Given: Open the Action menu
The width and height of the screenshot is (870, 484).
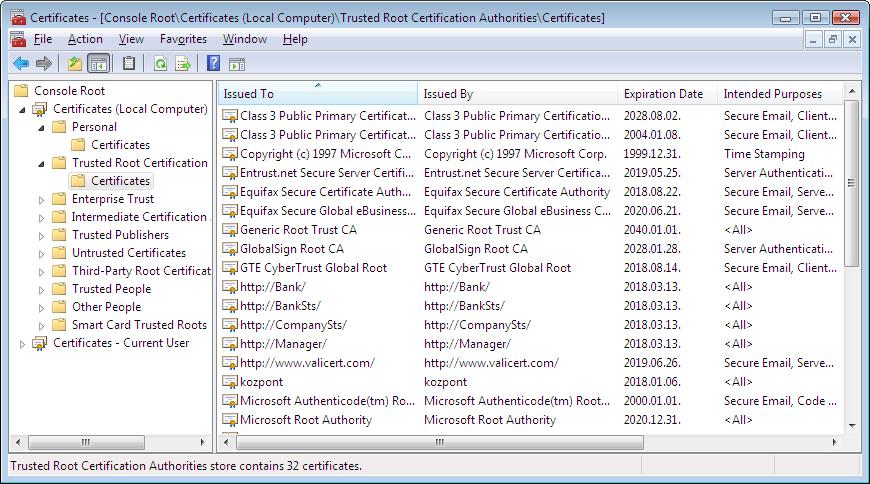Looking at the screenshot, I should [85, 39].
